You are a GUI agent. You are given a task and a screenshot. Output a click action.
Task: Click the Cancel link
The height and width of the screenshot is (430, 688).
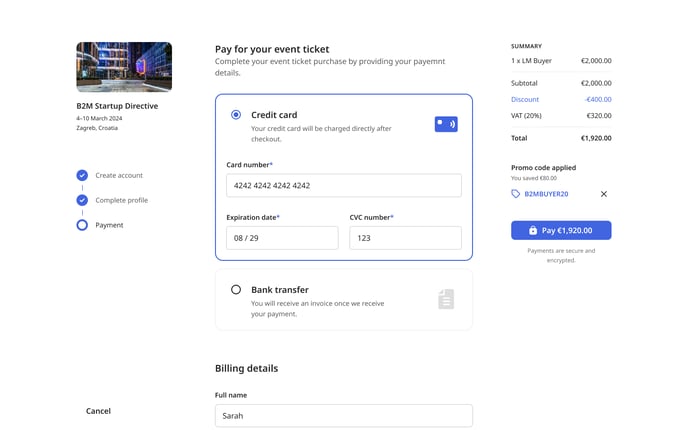click(x=98, y=411)
